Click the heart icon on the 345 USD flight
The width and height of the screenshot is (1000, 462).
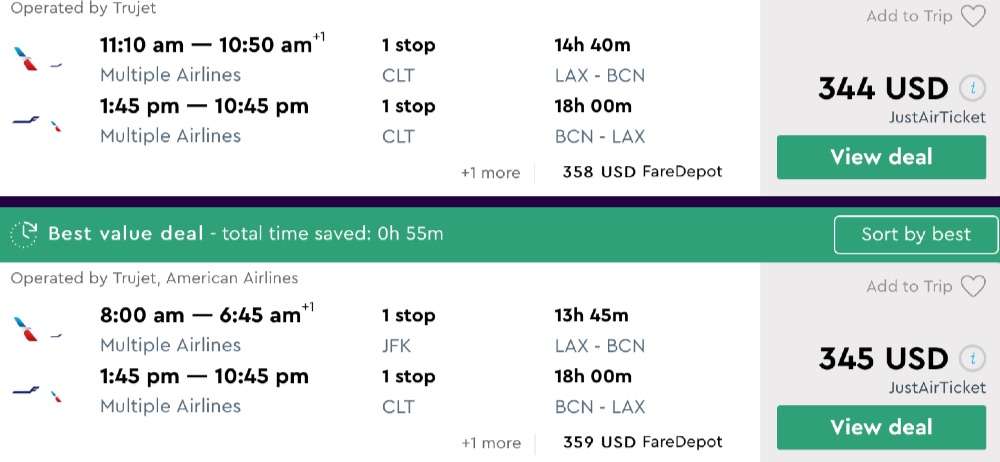click(x=973, y=287)
